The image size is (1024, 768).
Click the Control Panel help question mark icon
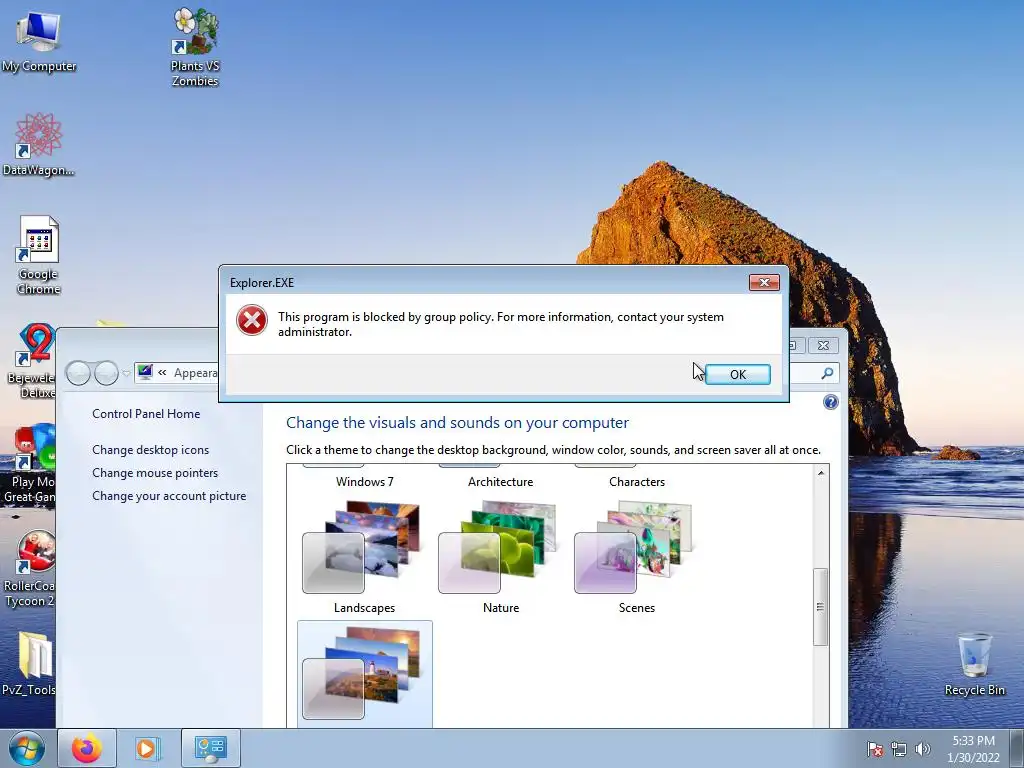[x=830, y=402]
